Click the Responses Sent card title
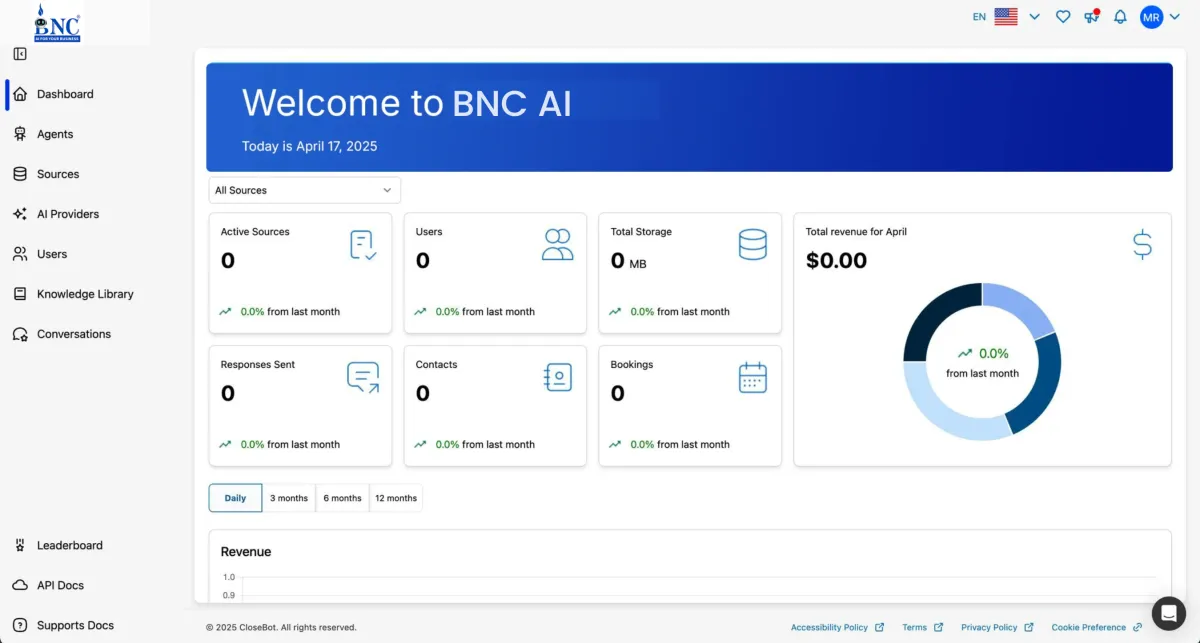The image size is (1200, 643). [258, 365]
